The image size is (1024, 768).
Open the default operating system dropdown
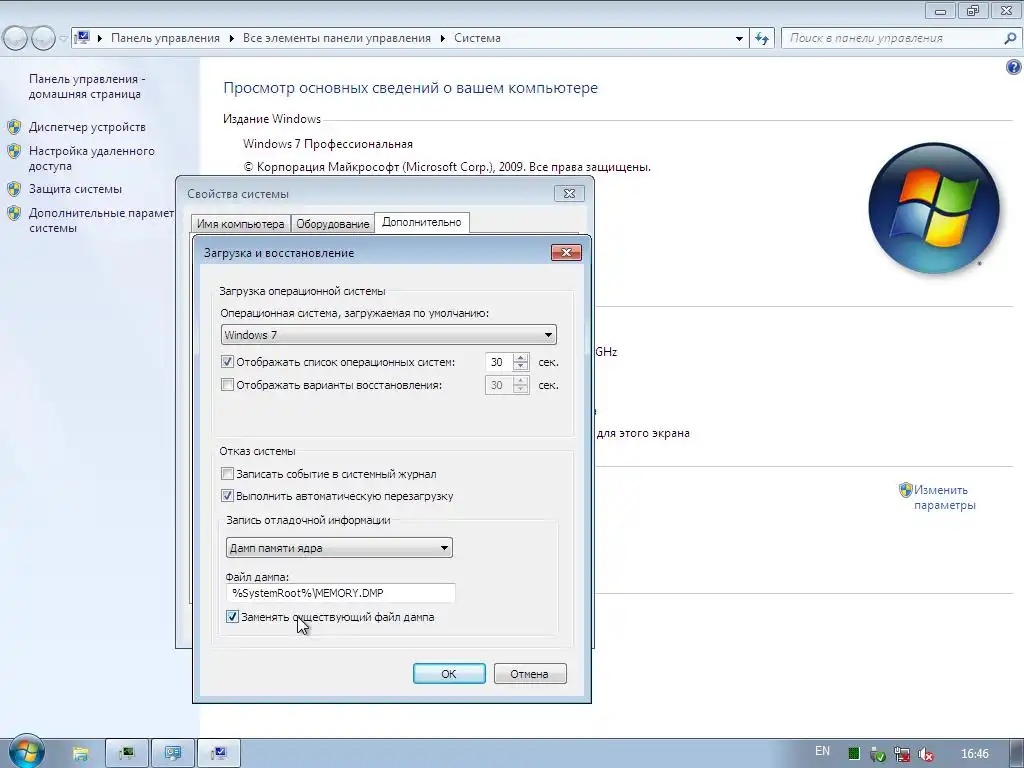pyautogui.click(x=389, y=335)
